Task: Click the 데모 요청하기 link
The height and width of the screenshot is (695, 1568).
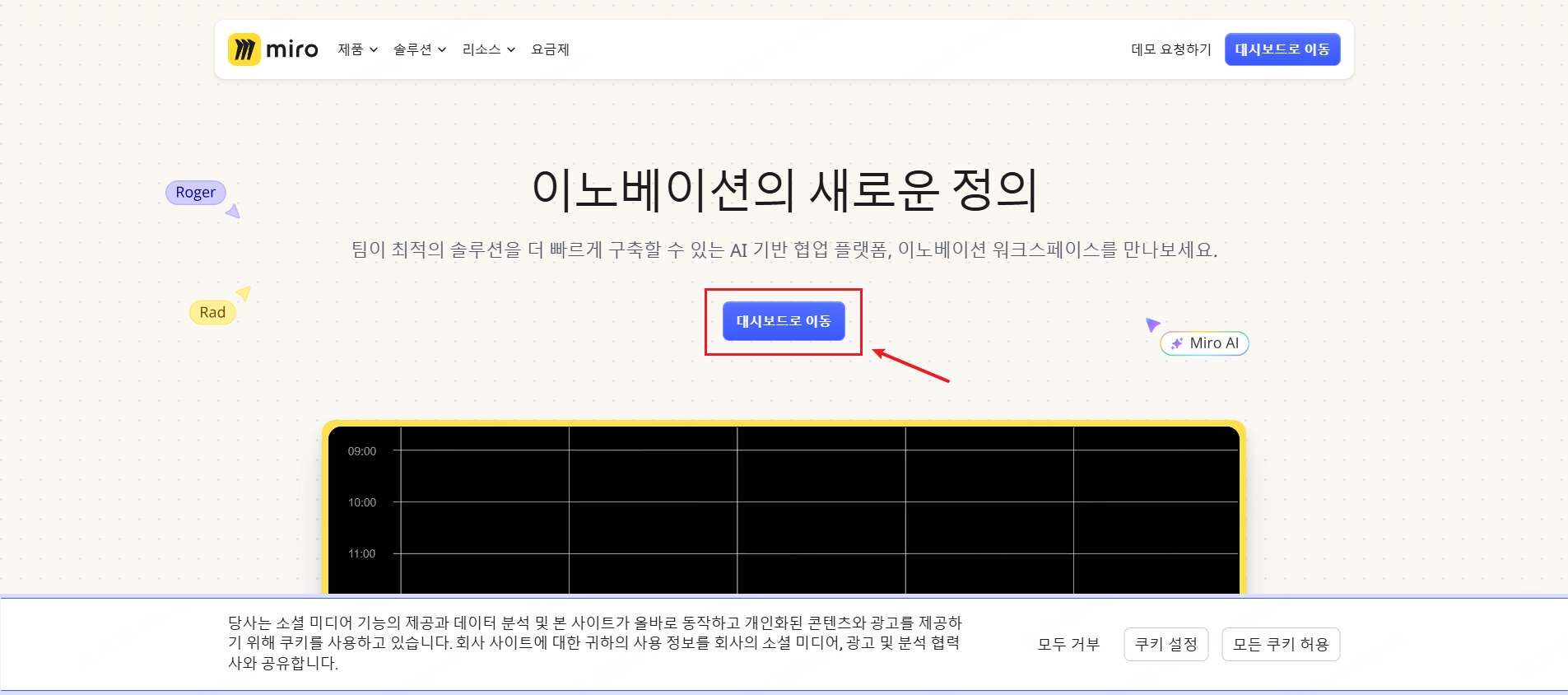Action: 1171,49
